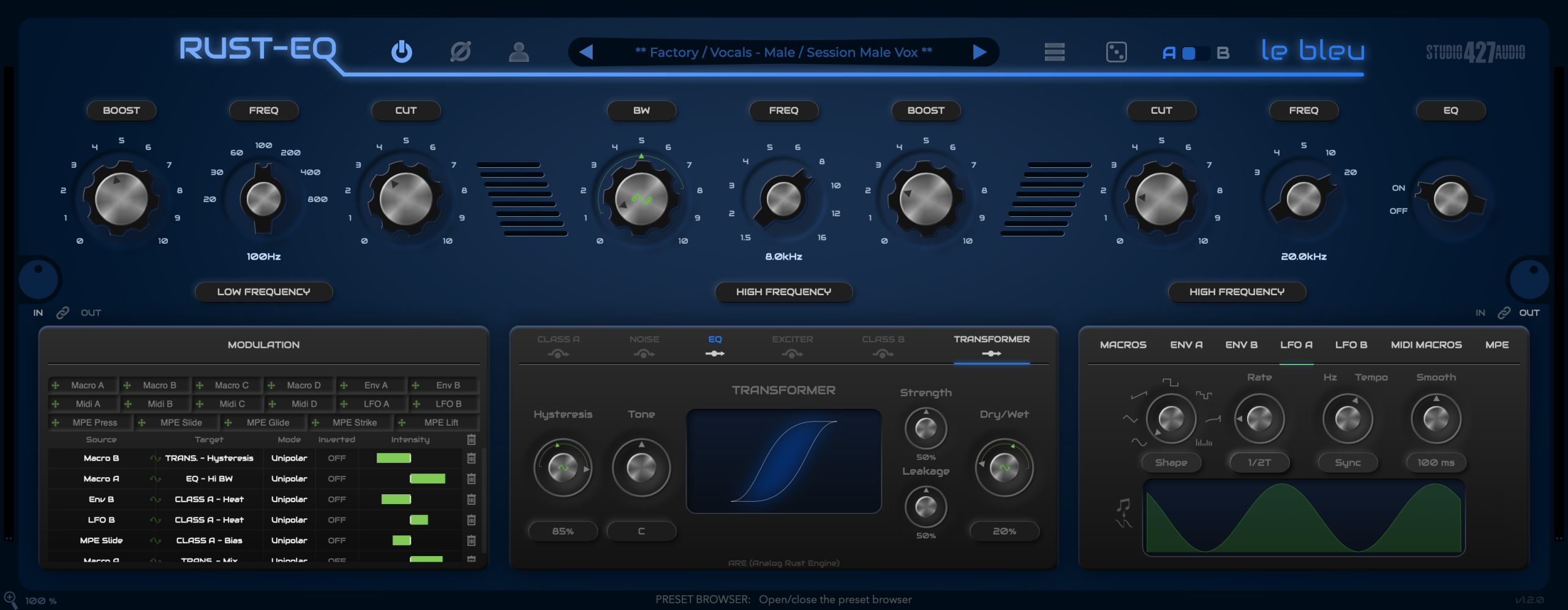Delete the Macro B Hysteresis modulation row
The width and height of the screenshot is (1568, 610).
click(471, 458)
